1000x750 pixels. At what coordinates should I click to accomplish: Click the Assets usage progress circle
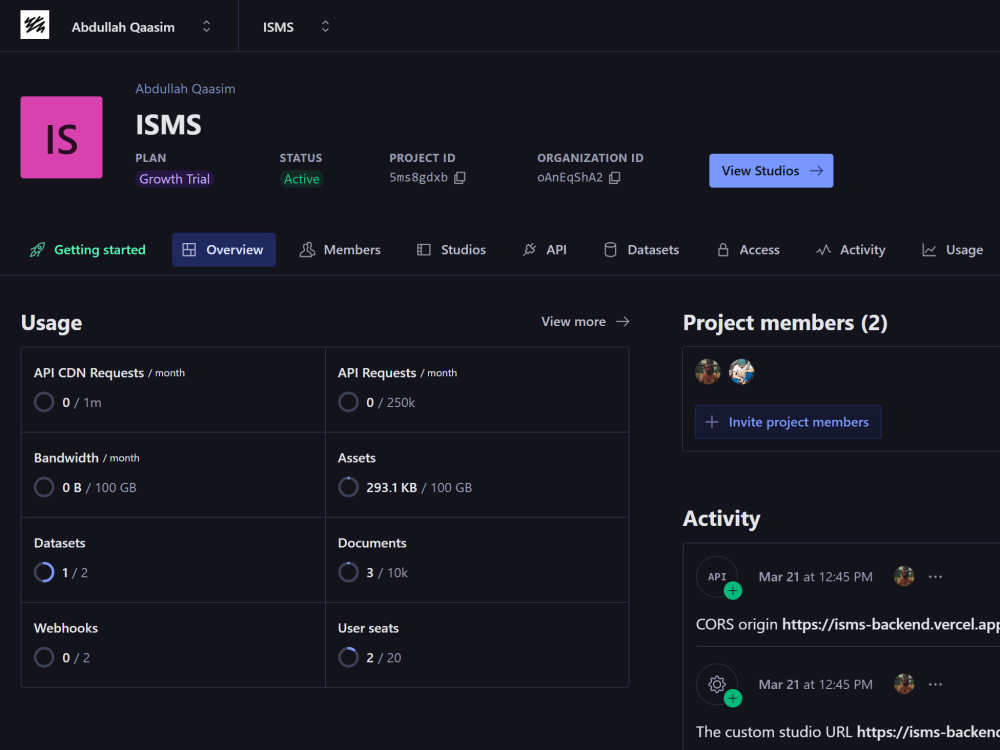tap(348, 488)
